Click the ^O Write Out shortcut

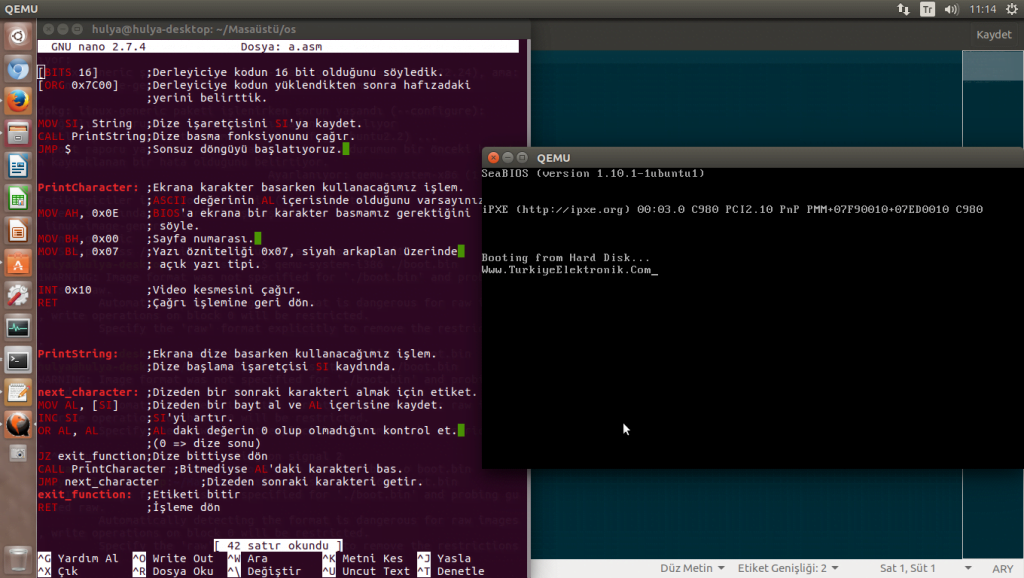pos(173,558)
